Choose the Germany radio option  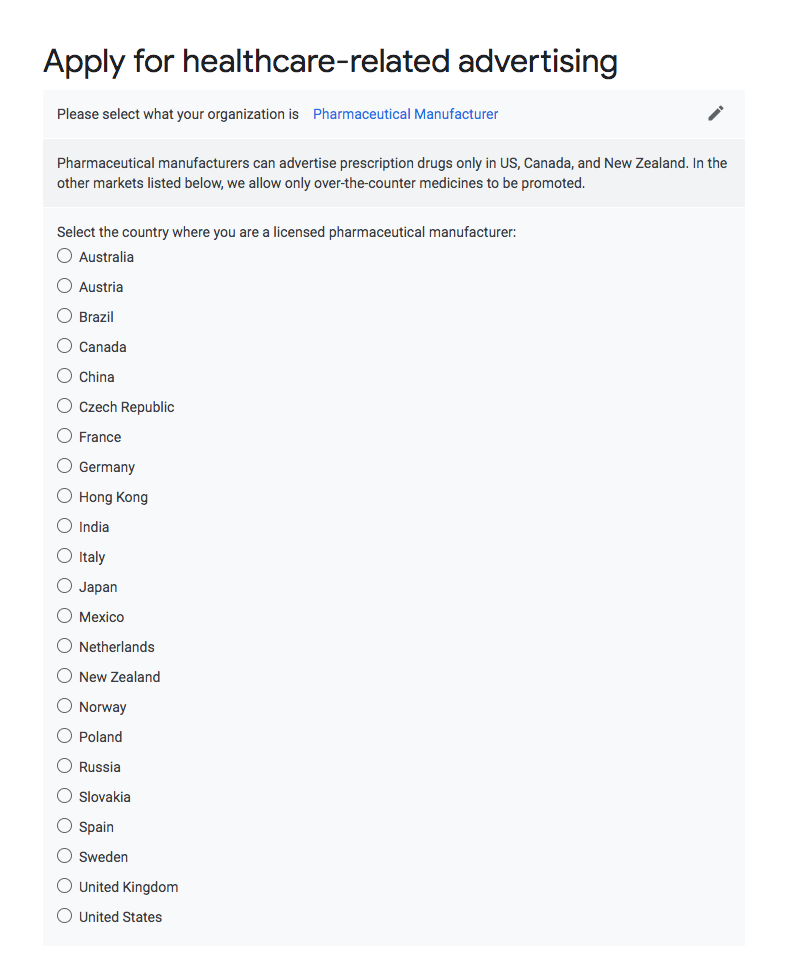[x=65, y=466]
